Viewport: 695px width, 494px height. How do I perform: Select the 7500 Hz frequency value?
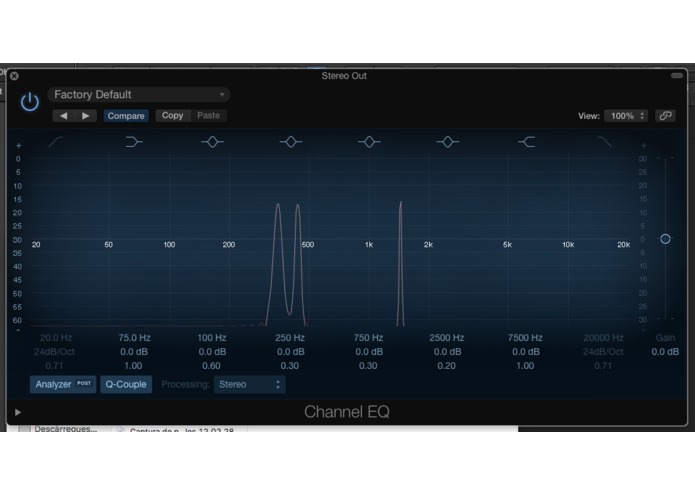(x=525, y=338)
